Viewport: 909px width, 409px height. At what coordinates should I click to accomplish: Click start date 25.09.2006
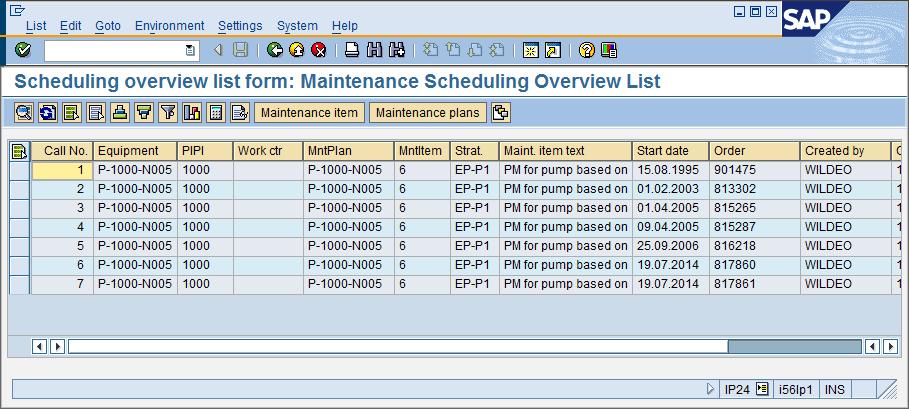[x=668, y=246]
